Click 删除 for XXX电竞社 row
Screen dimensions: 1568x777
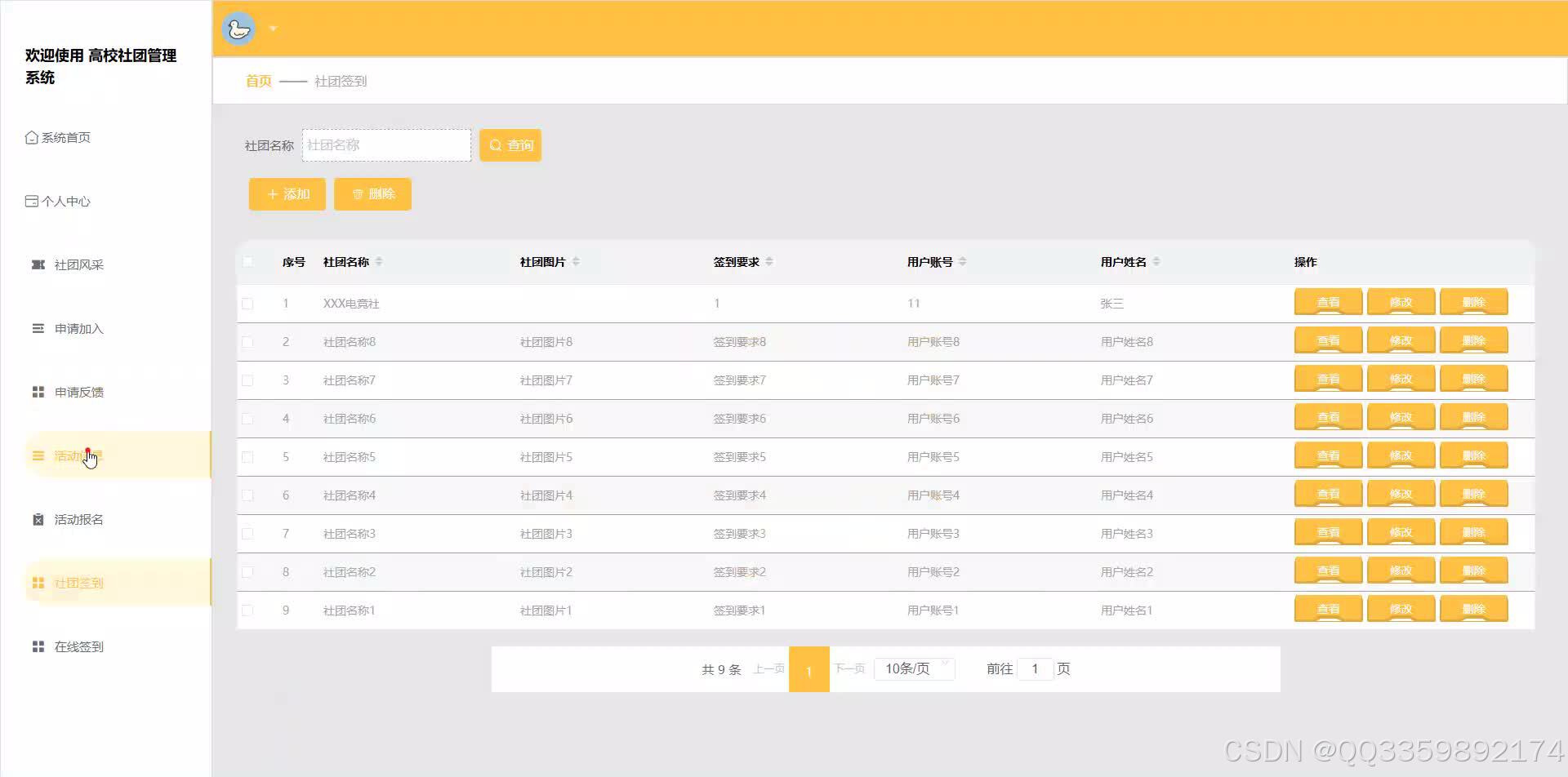(1473, 302)
